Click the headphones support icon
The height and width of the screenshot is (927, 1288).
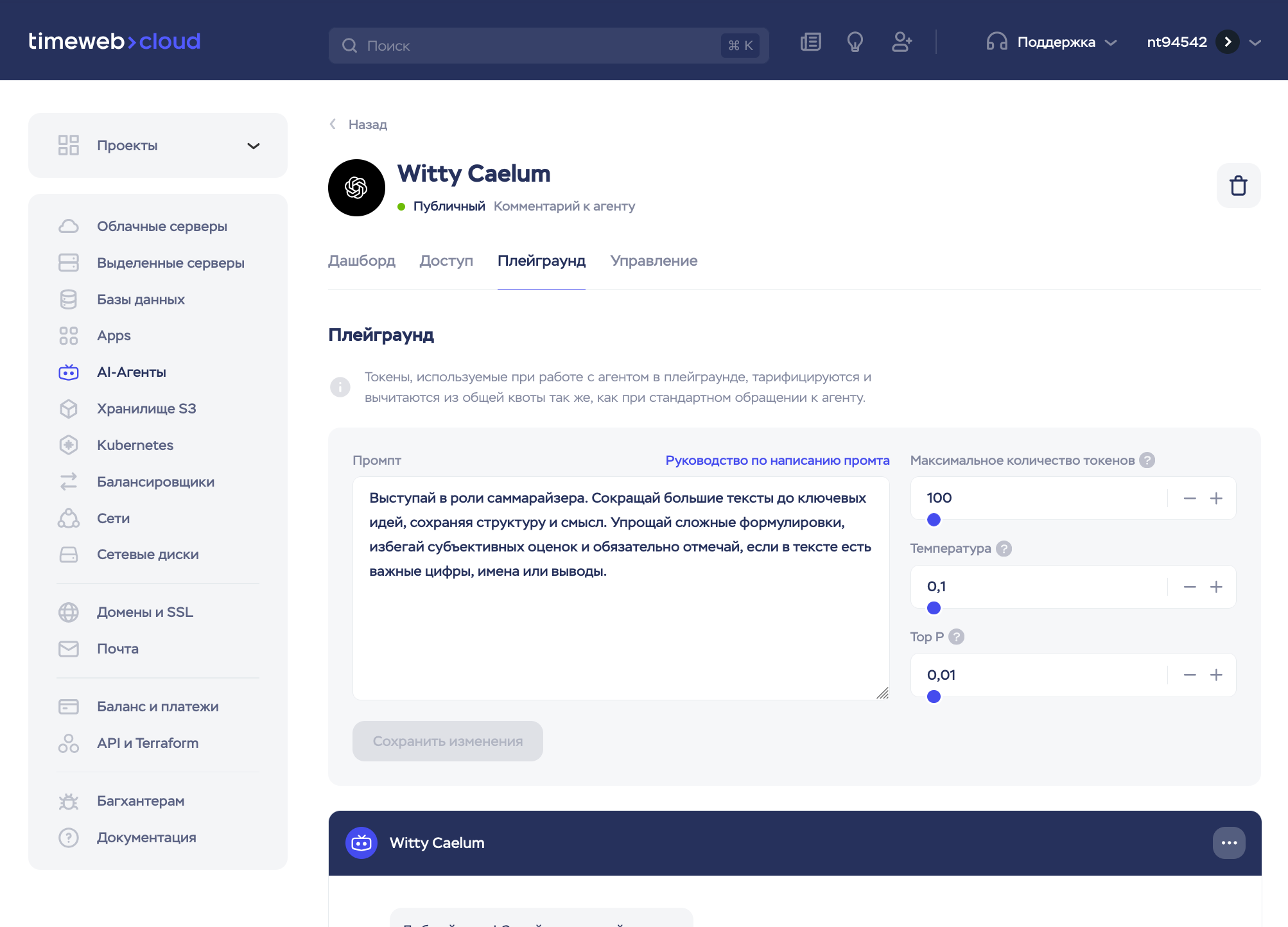pos(996,42)
